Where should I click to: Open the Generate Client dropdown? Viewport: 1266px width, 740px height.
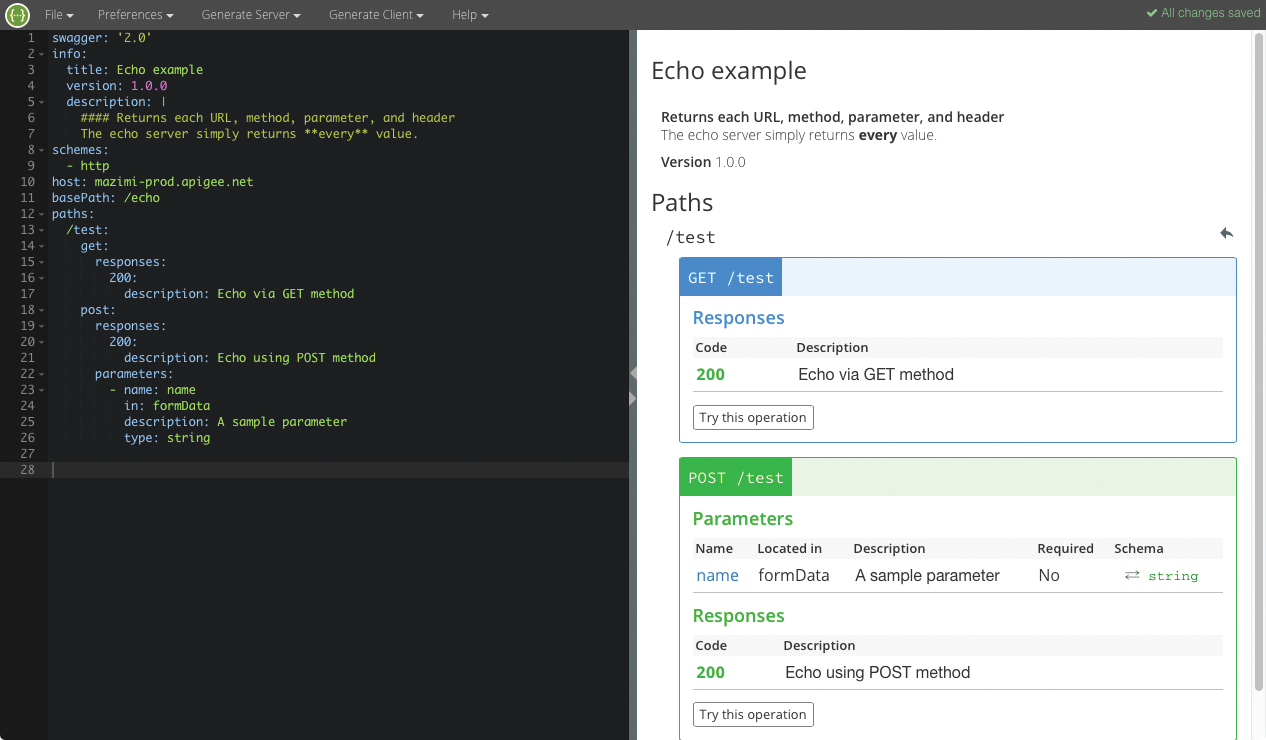[376, 14]
